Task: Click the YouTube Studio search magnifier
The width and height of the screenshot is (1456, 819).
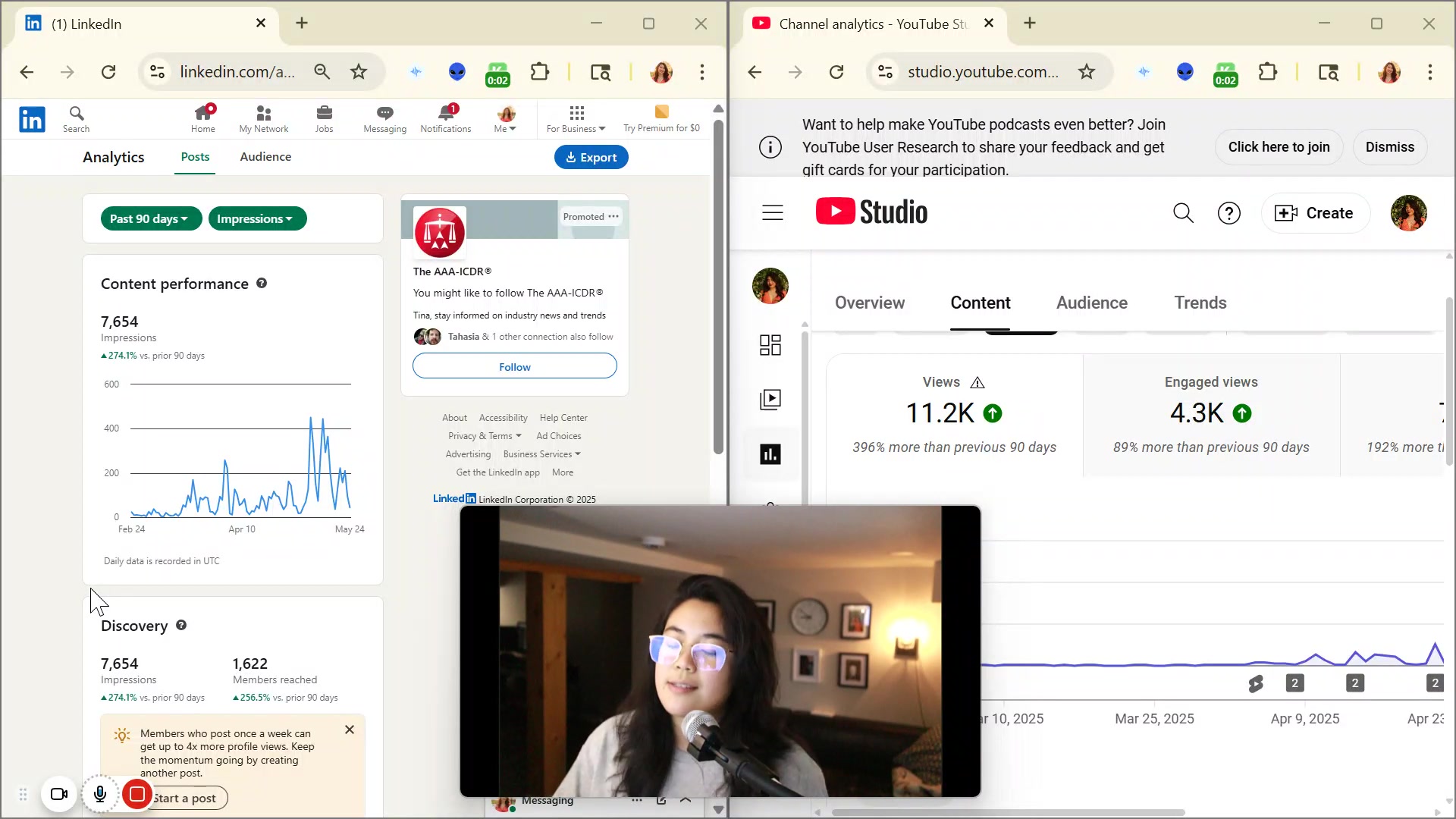Action: 1183,213
